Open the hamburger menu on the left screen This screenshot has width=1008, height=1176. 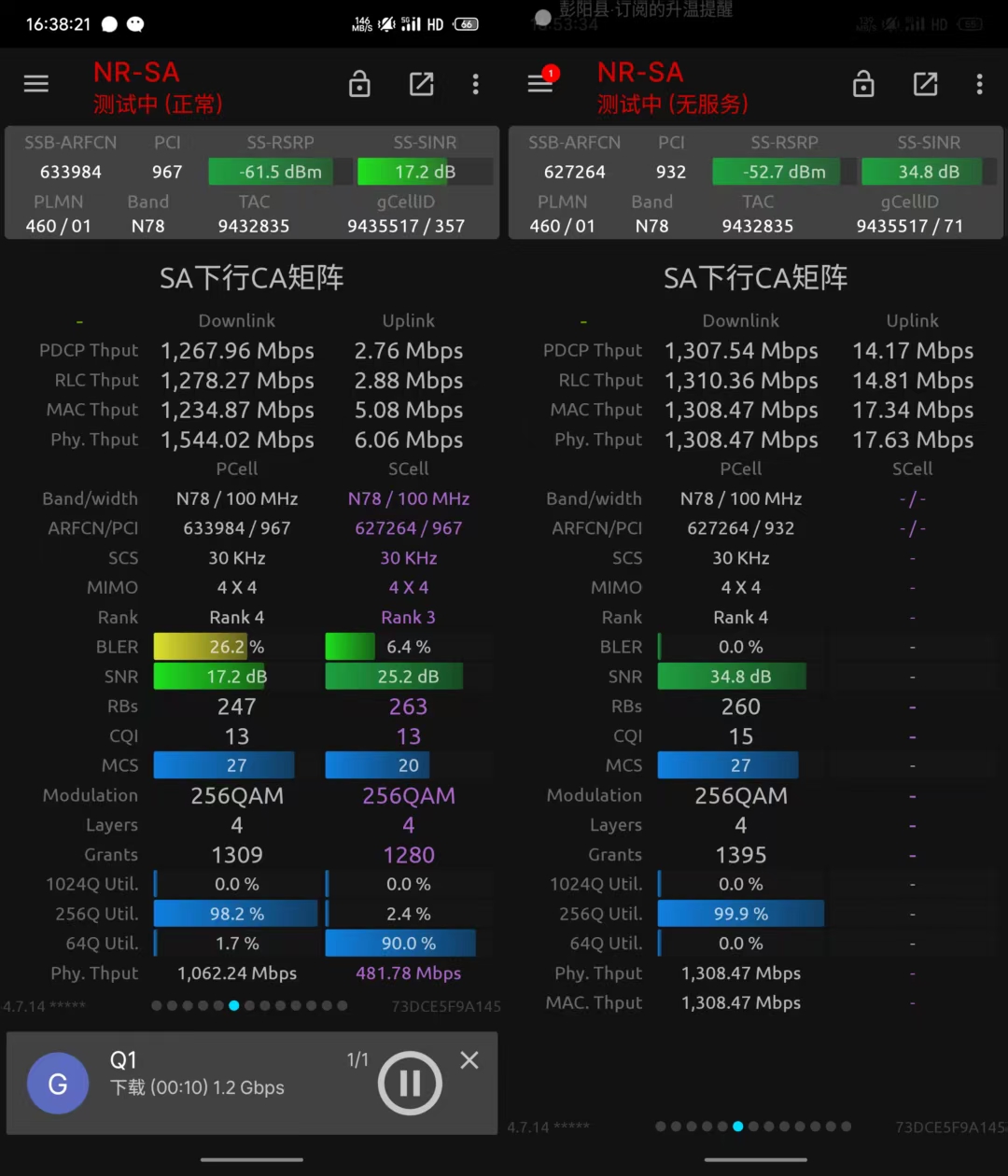[x=36, y=84]
